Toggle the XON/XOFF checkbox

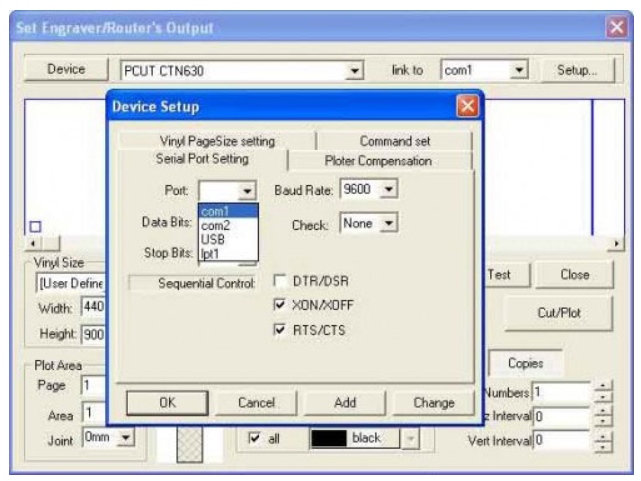[x=279, y=307]
